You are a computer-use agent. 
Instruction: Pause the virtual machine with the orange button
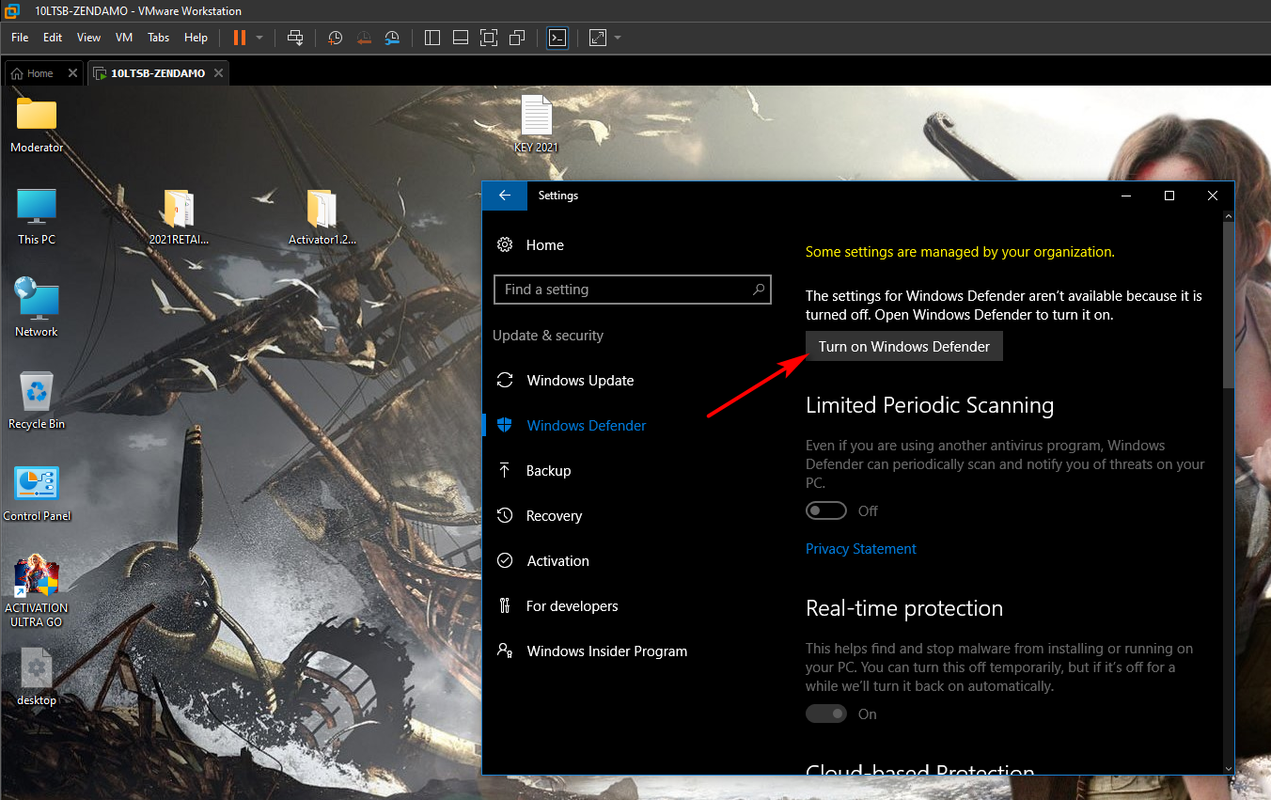pos(239,37)
